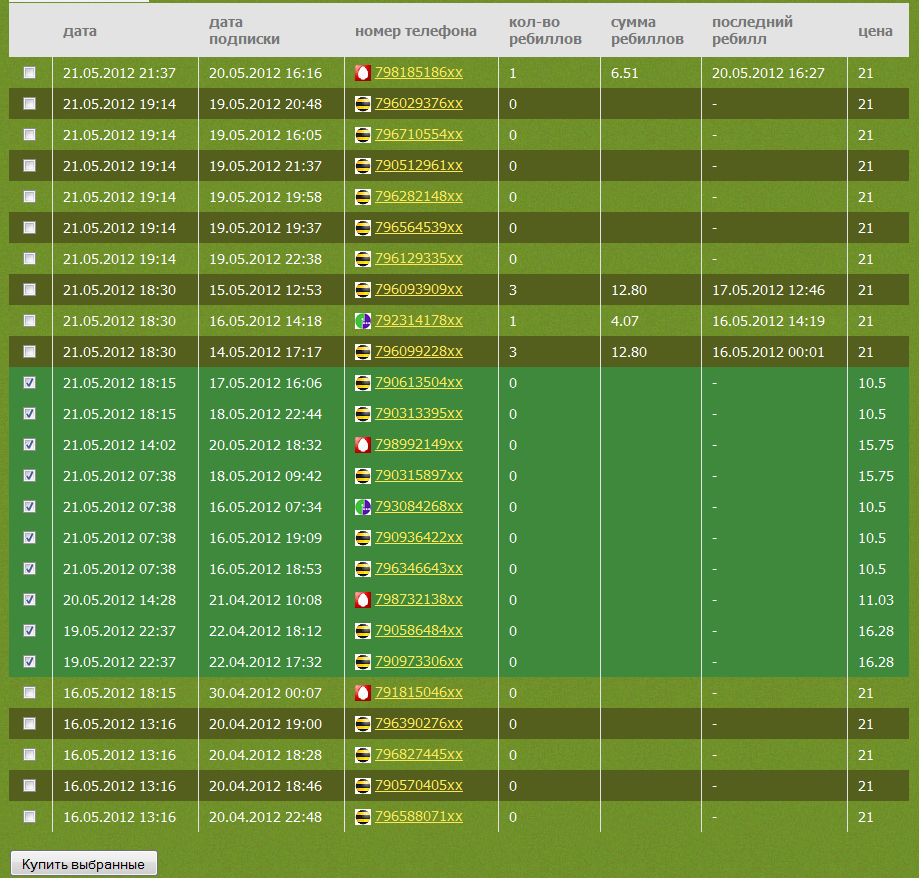Click the MTS icon beside 798732138xx

tap(363, 600)
